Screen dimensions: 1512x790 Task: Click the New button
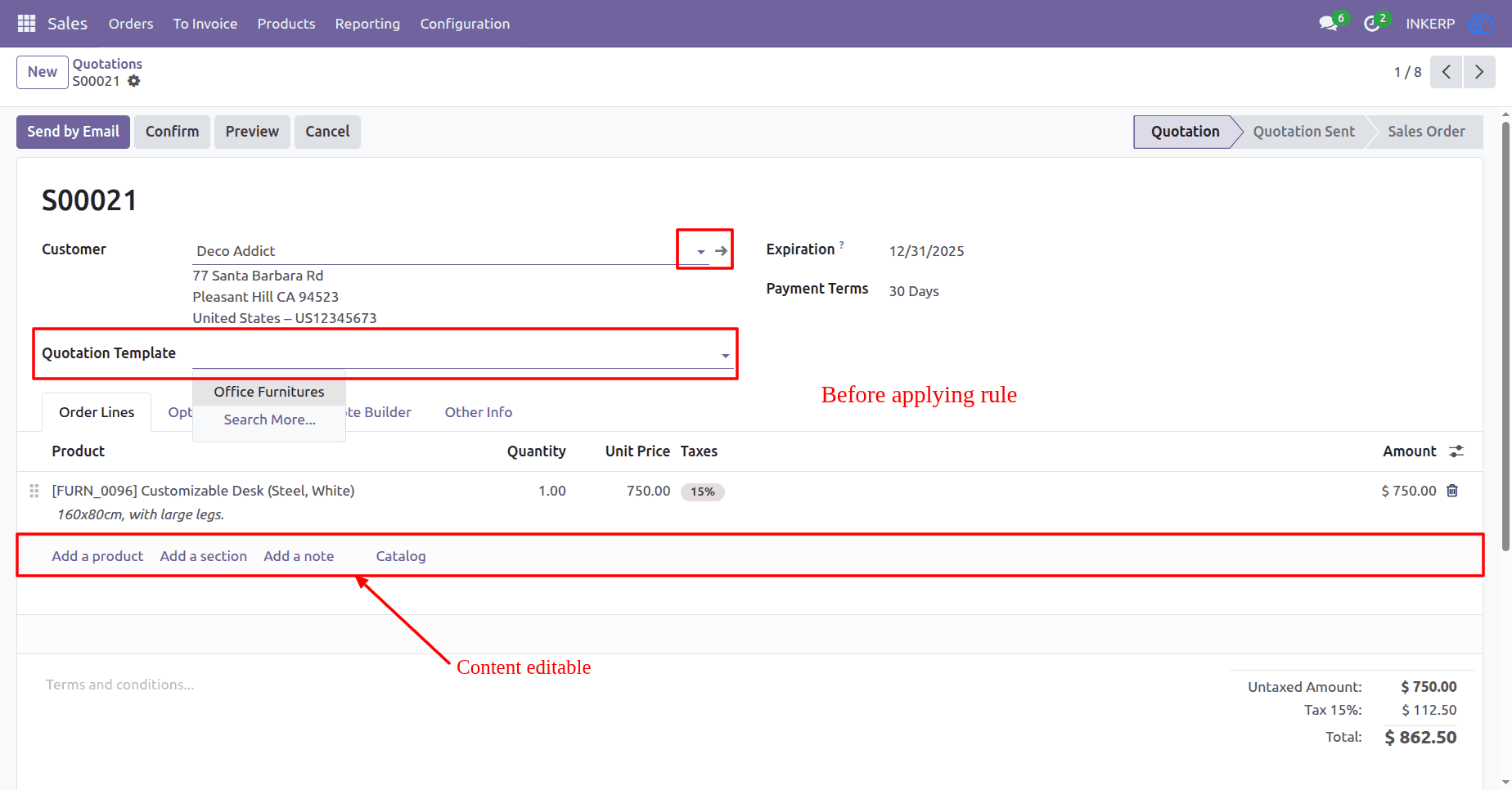click(x=43, y=72)
